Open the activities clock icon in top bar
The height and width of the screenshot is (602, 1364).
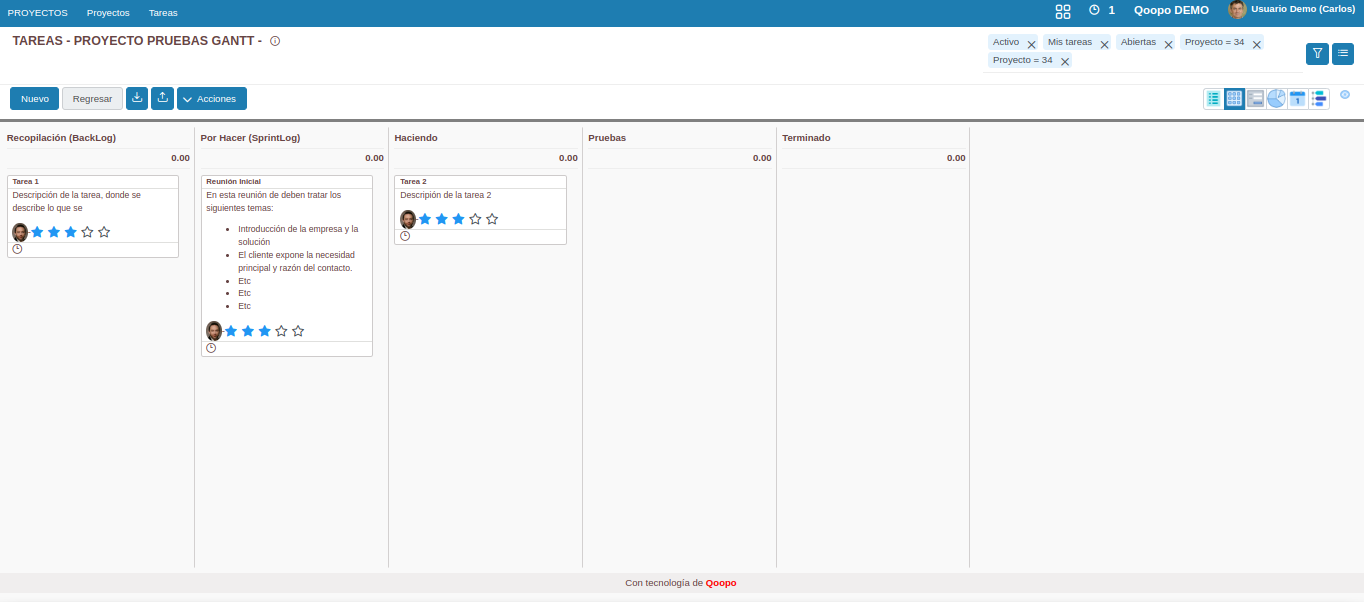(x=1094, y=10)
